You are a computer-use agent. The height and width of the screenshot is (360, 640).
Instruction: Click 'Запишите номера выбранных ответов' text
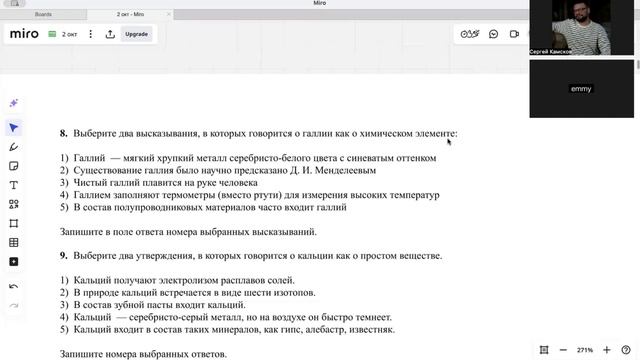143,354
